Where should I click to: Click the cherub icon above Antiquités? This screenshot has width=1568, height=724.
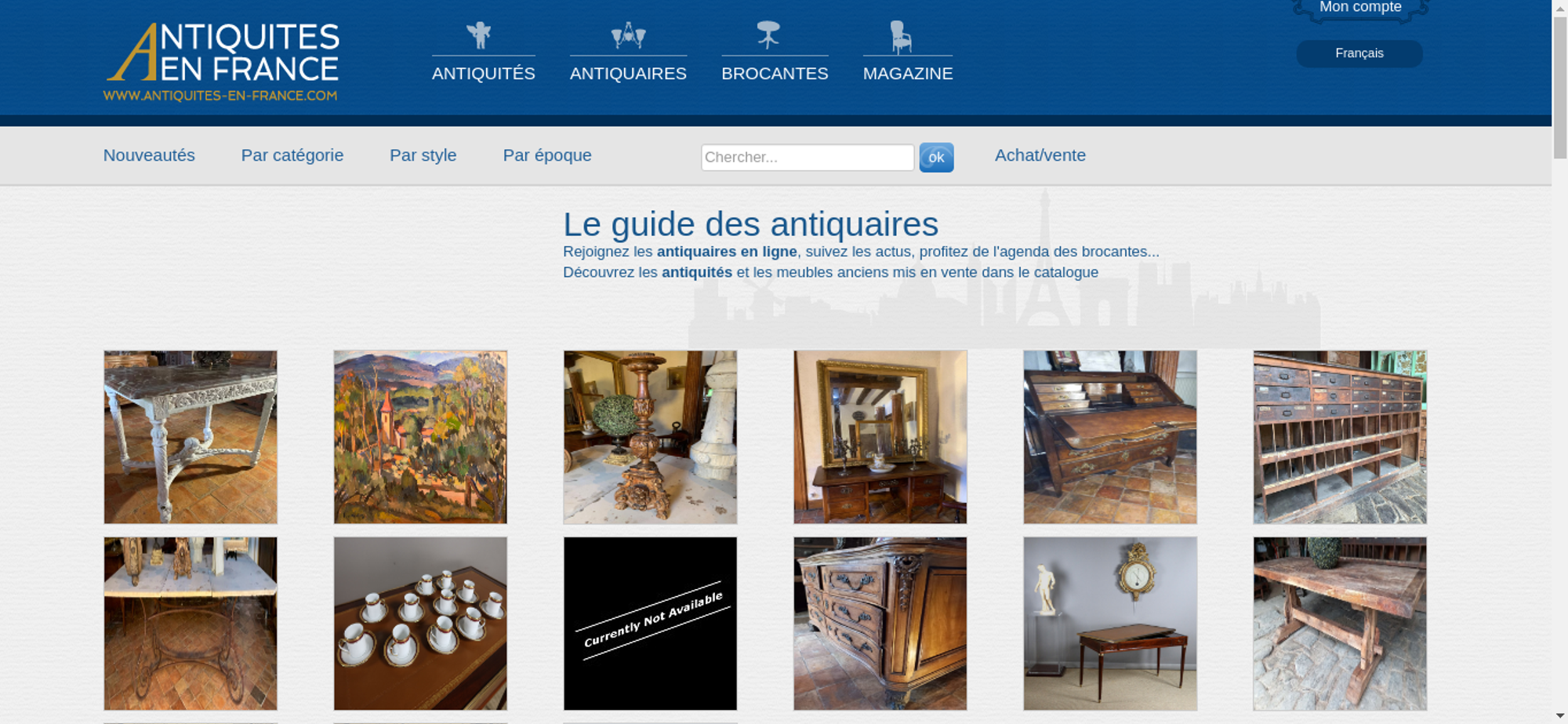[x=479, y=35]
